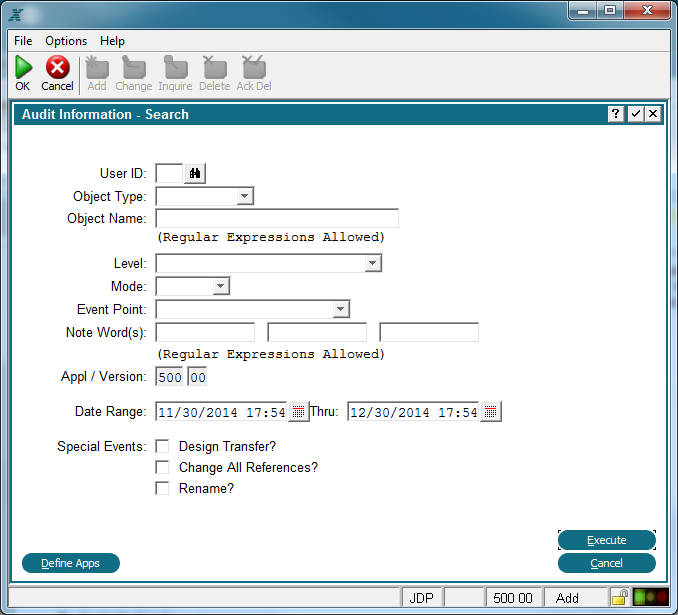Expand the Object Type dropdown
The image size is (678, 615).
(x=245, y=196)
